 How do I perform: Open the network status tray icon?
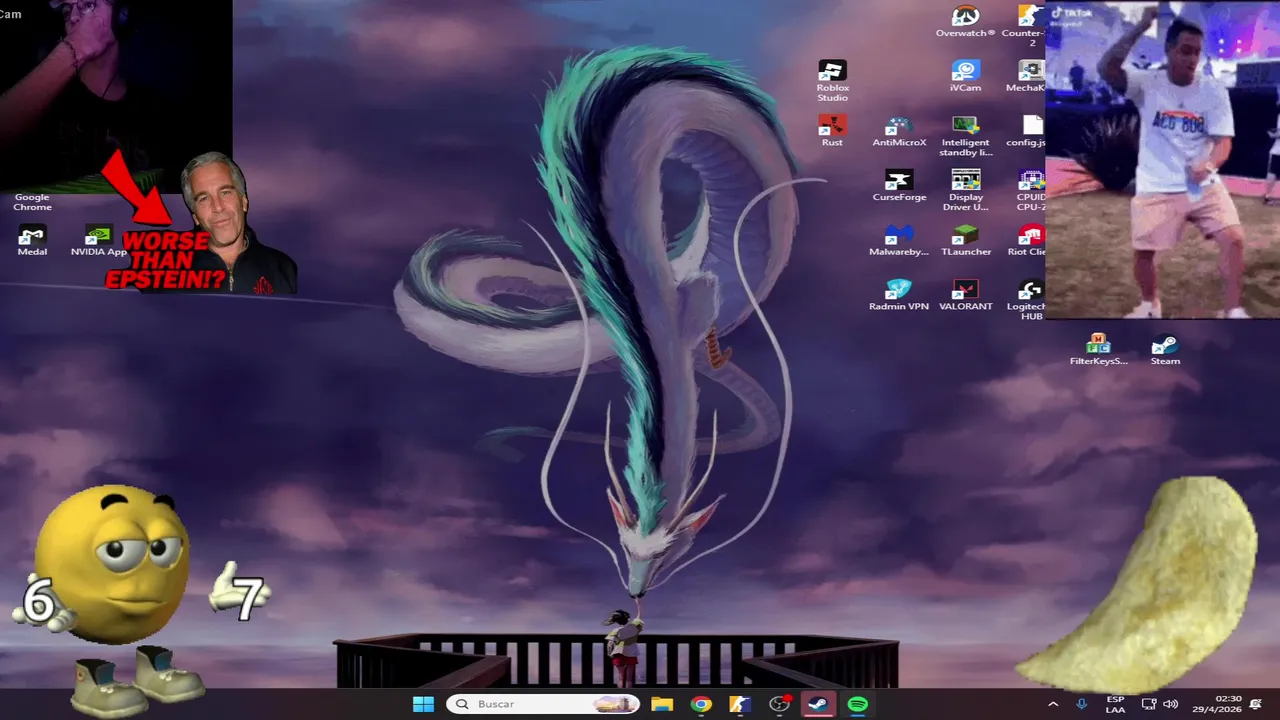click(1149, 704)
